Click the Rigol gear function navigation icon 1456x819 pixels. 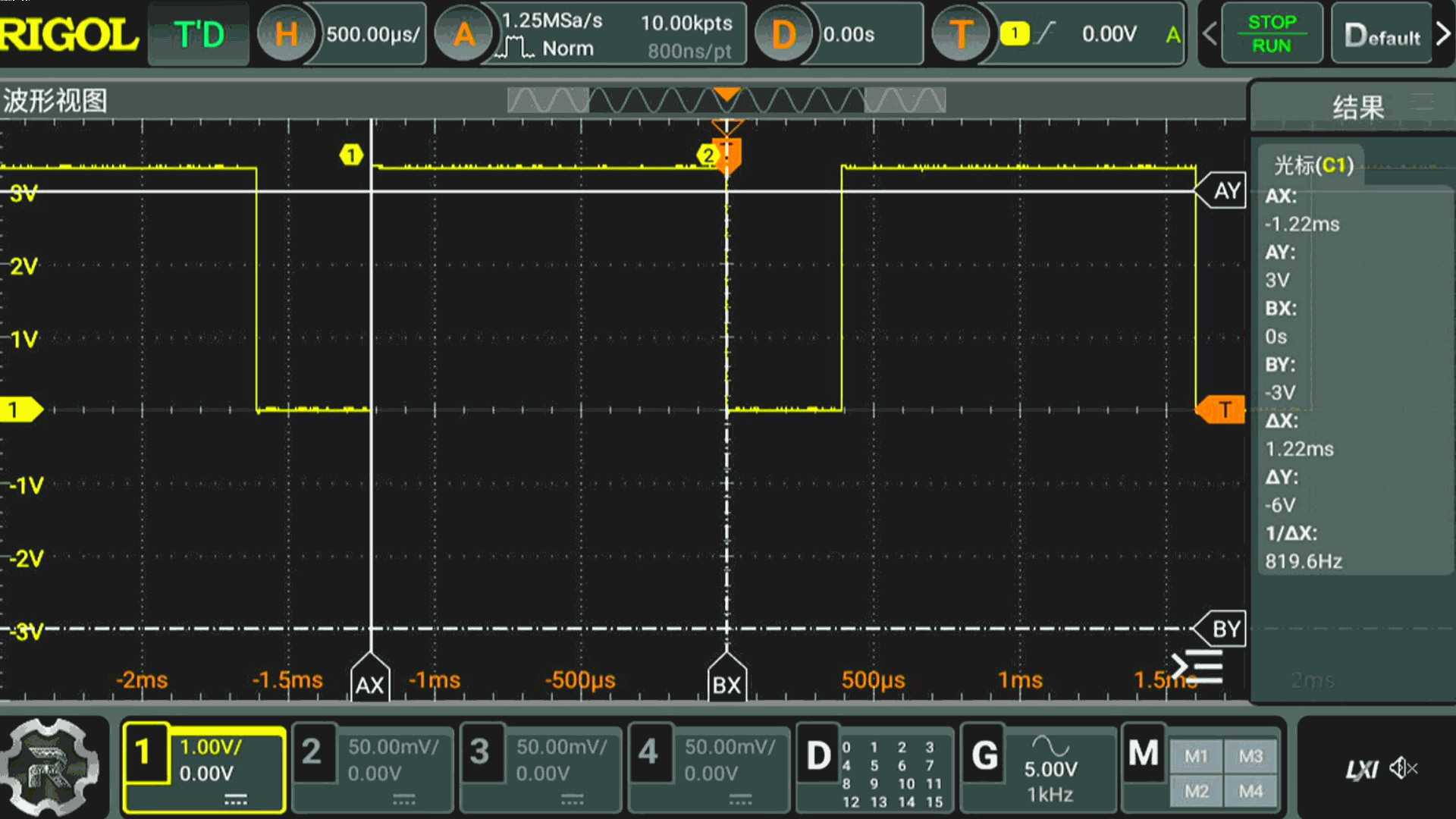pos(49,767)
